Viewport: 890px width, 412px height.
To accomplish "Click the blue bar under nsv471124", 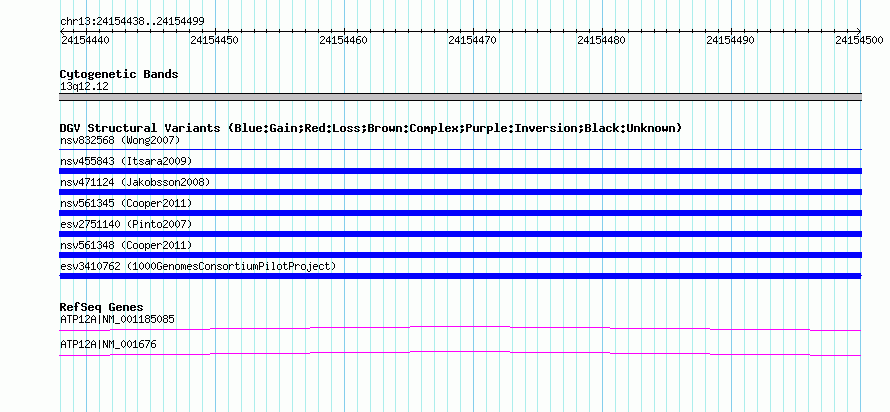I will pyautogui.click(x=460, y=192).
